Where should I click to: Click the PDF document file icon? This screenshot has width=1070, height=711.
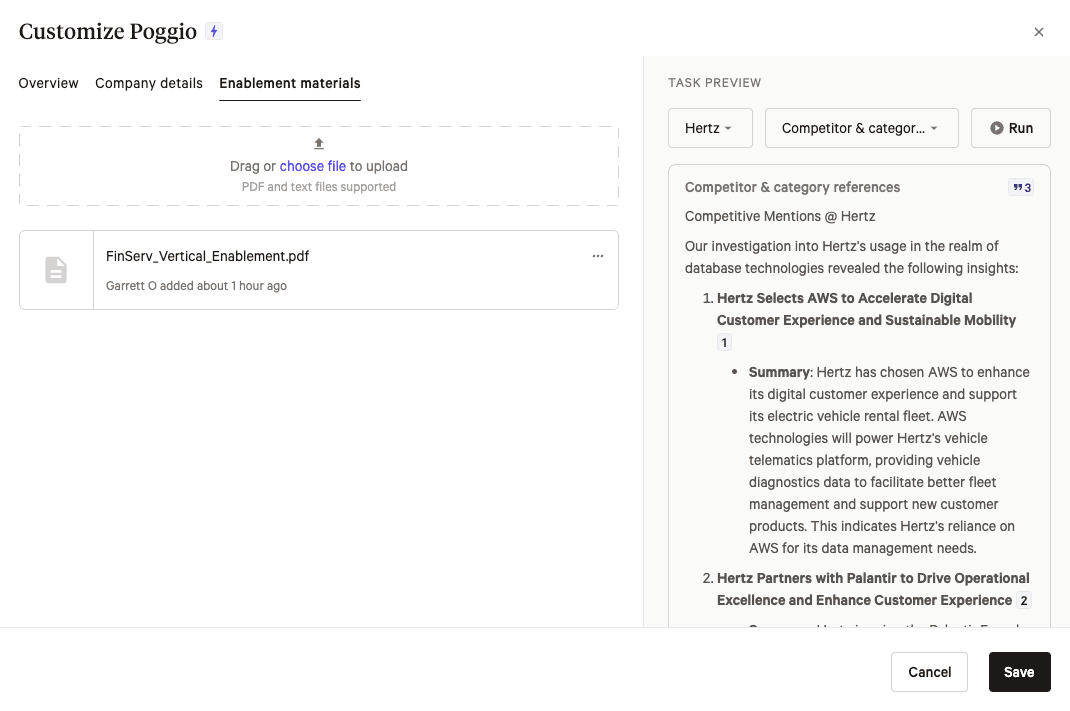click(x=56, y=270)
